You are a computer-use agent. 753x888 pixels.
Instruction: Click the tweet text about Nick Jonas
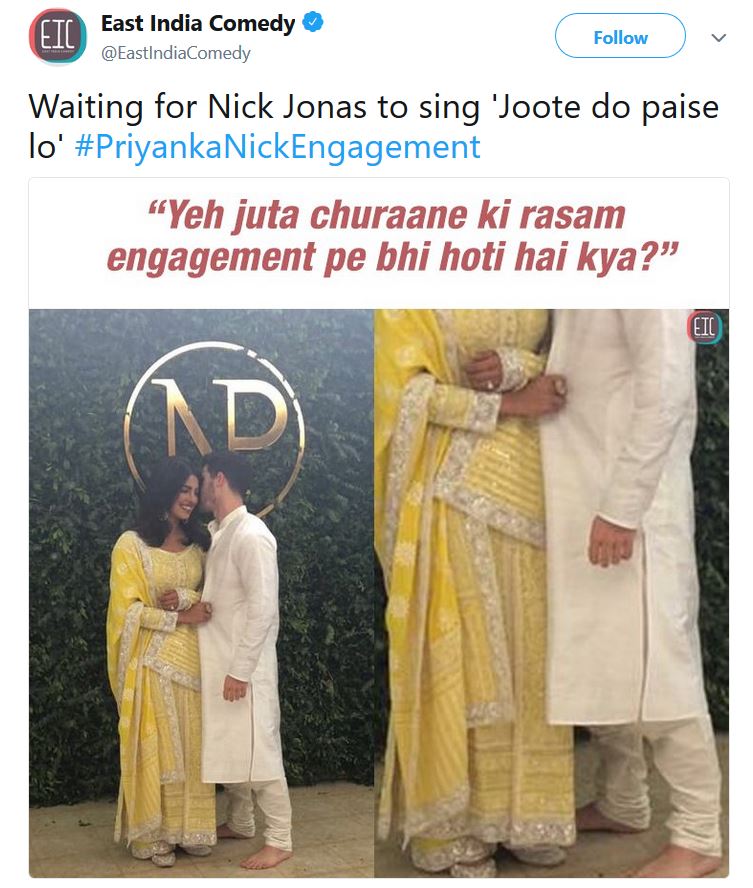click(x=374, y=126)
